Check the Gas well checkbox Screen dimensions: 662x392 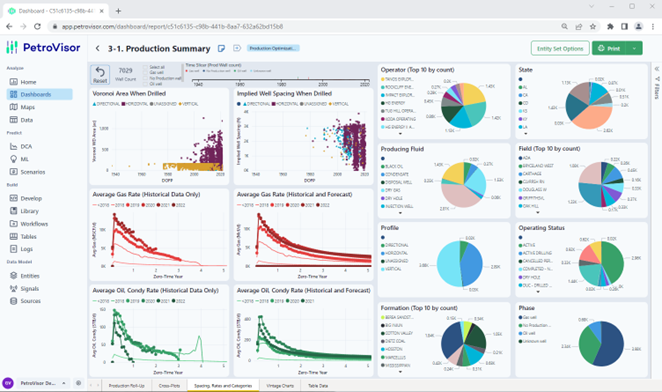click(x=146, y=73)
